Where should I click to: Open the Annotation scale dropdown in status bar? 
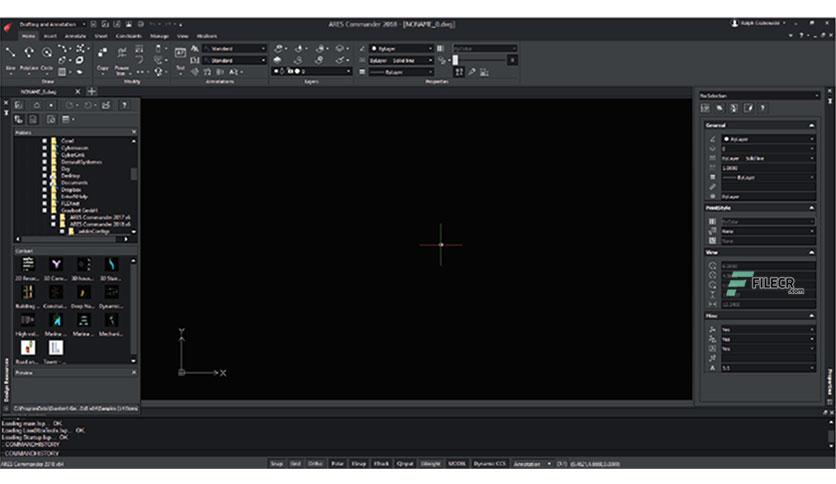(532, 464)
